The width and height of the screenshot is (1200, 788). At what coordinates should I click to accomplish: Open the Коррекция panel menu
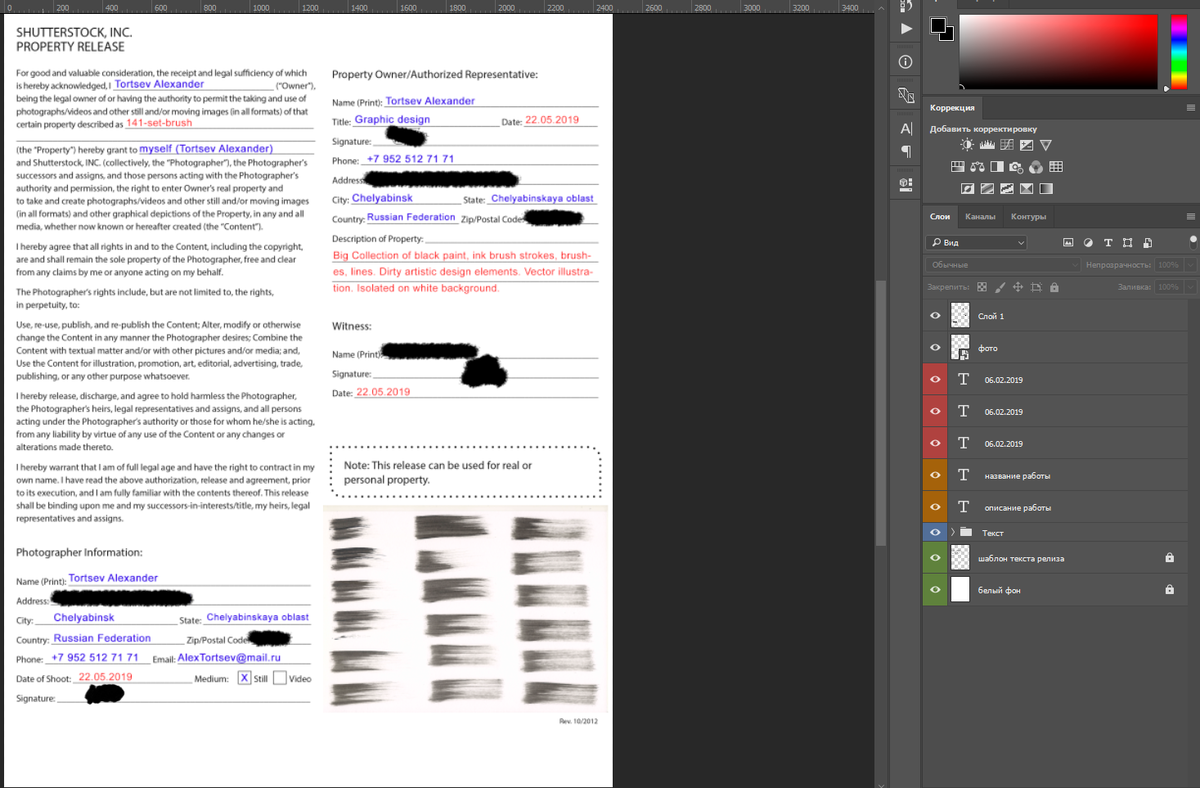tap(1190, 108)
